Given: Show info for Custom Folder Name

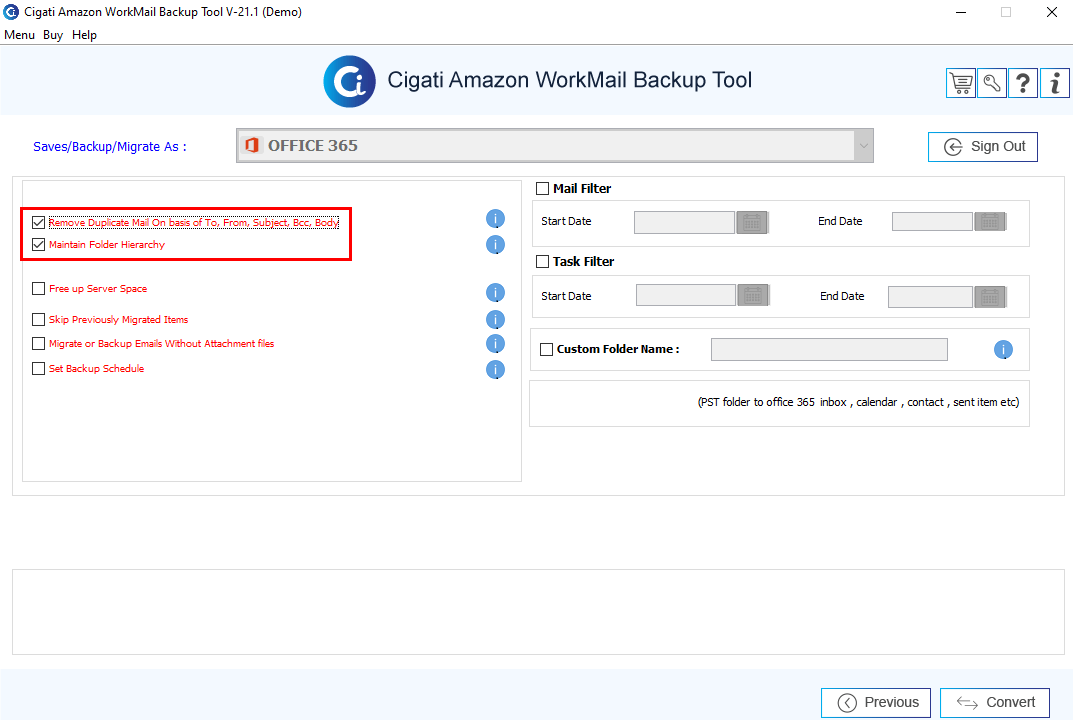Looking at the screenshot, I should 1003,350.
